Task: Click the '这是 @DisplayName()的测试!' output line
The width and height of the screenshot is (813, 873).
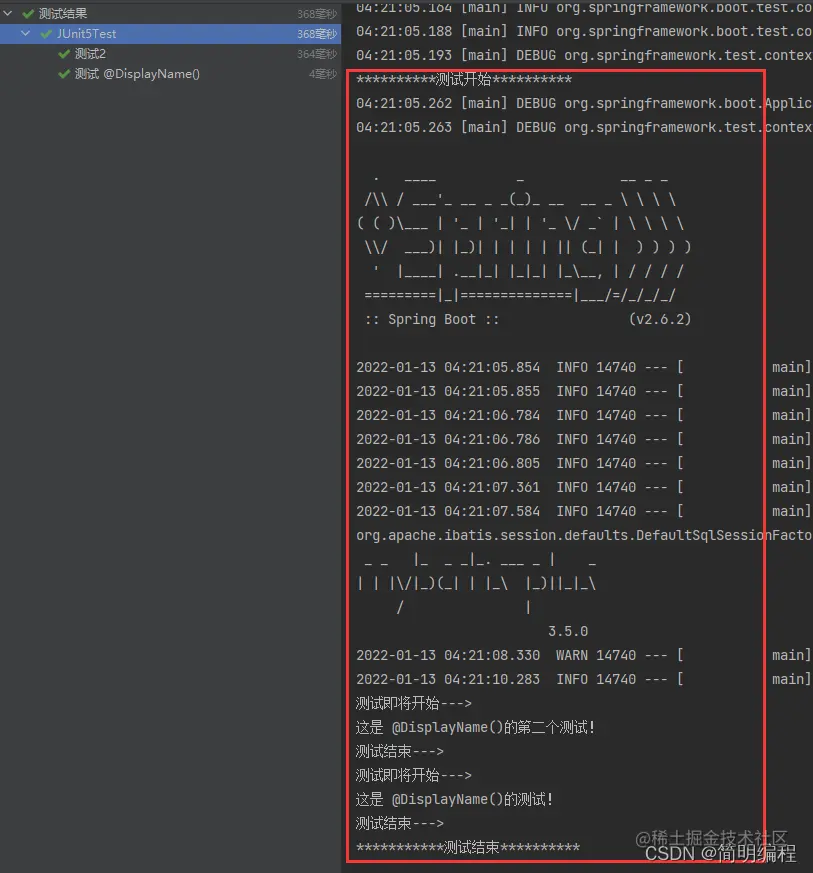Action: (454, 799)
